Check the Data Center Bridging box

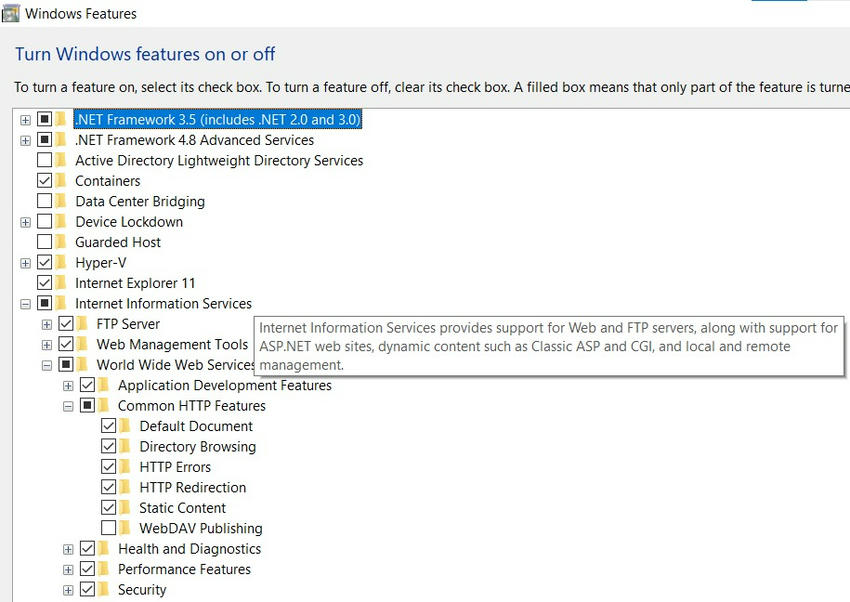pos(44,201)
